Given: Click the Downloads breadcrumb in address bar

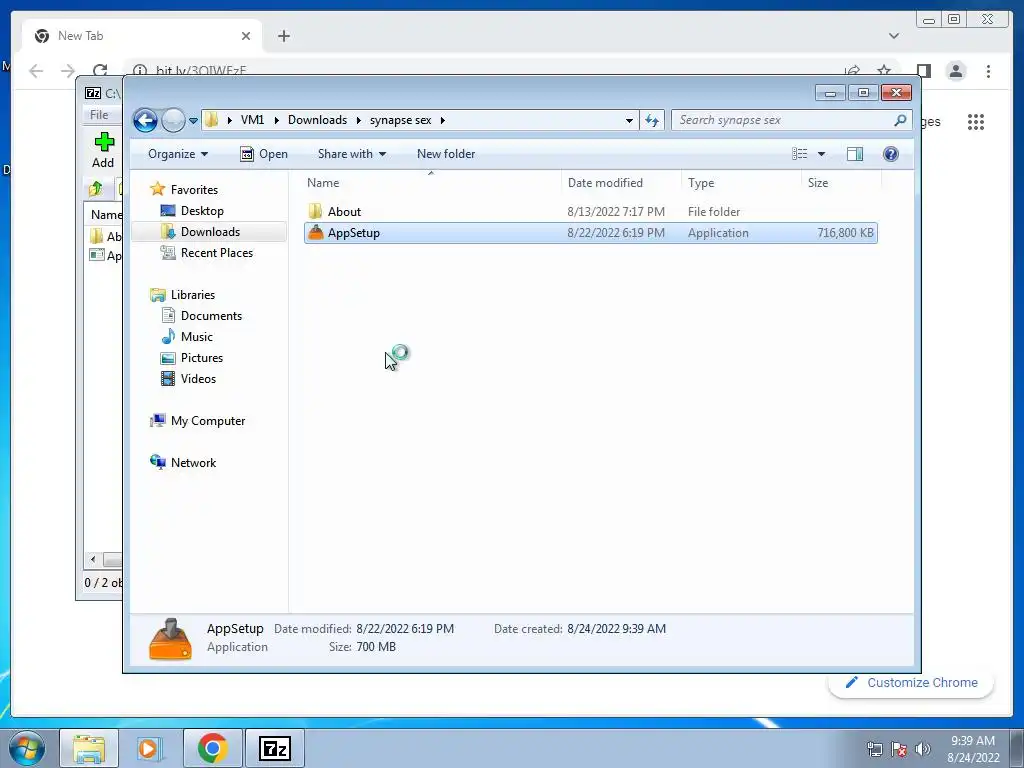Looking at the screenshot, I should click(x=317, y=120).
